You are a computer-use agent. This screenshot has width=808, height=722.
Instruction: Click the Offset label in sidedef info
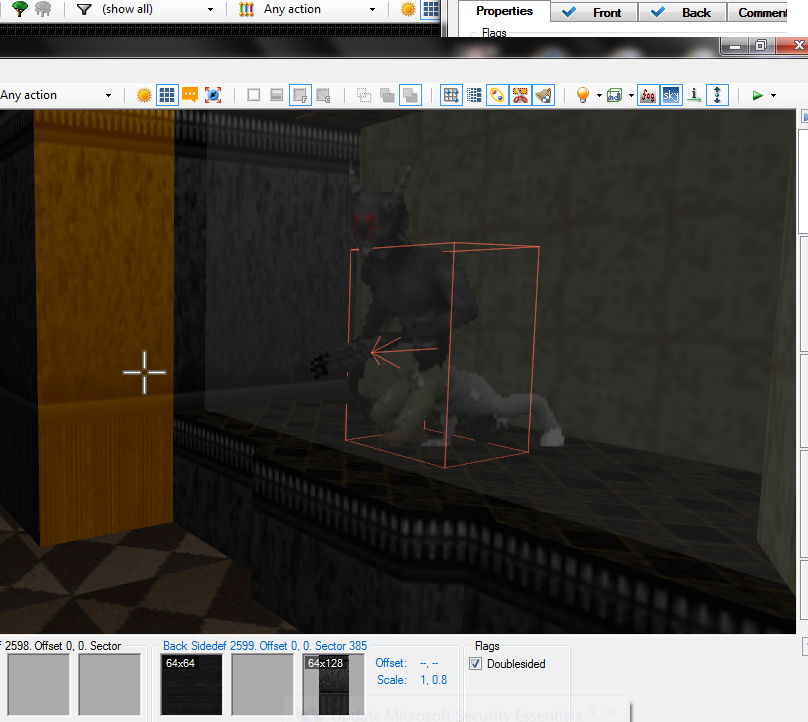pyautogui.click(x=391, y=663)
